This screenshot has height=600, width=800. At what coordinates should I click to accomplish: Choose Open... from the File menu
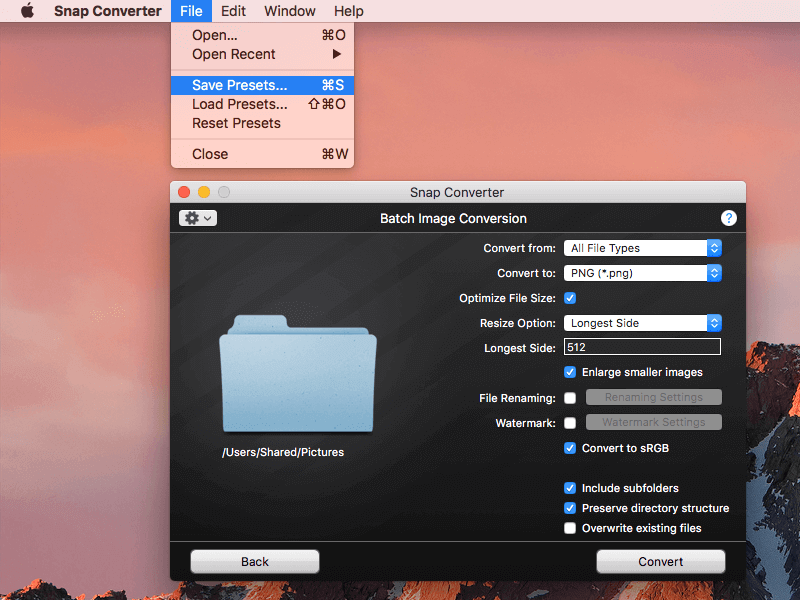(x=262, y=35)
